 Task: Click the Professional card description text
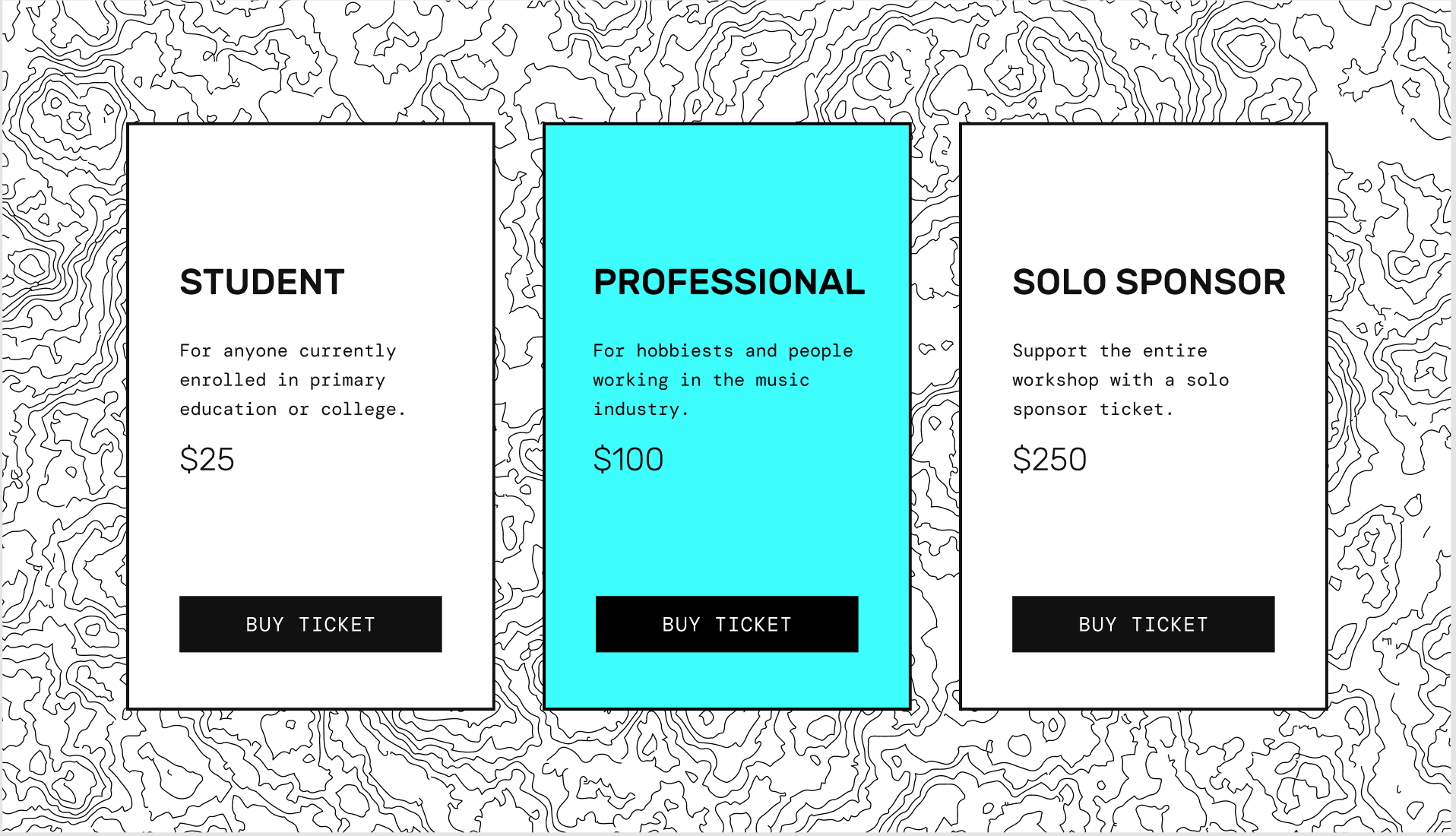point(722,379)
